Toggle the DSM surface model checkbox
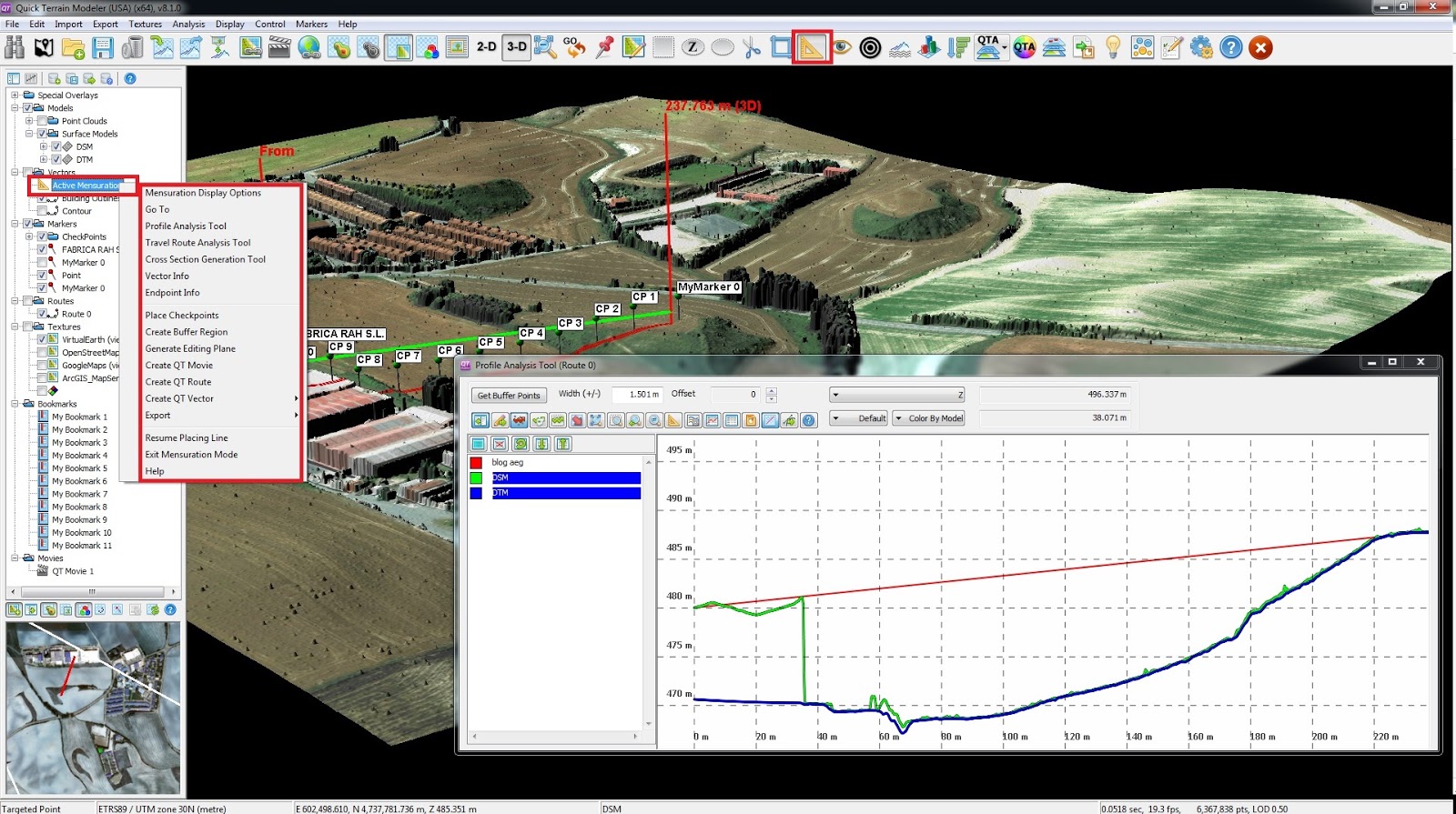The width and height of the screenshot is (1456, 814). click(x=56, y=146)
